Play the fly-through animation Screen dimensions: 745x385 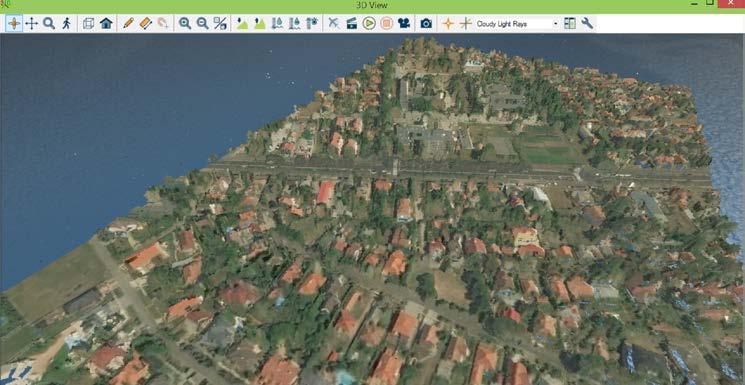click(x=369, y=23)
